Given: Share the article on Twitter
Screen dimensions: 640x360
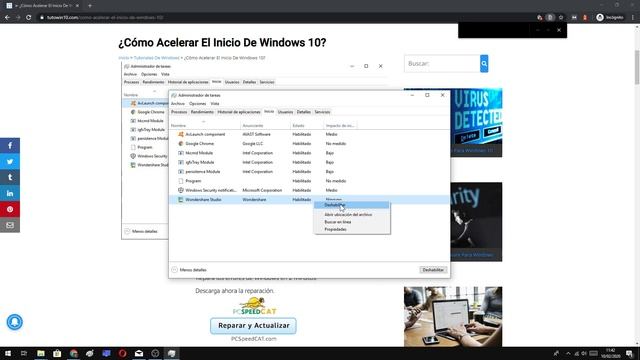Looking at the screenshot, I should [x=10, y=162].
